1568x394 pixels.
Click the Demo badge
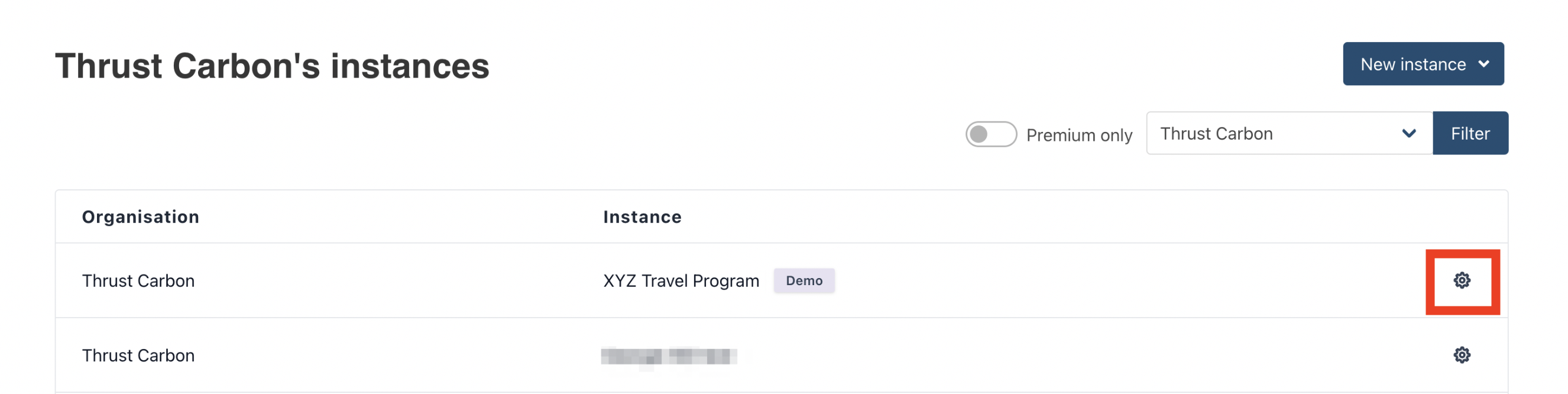coord(804,281)
